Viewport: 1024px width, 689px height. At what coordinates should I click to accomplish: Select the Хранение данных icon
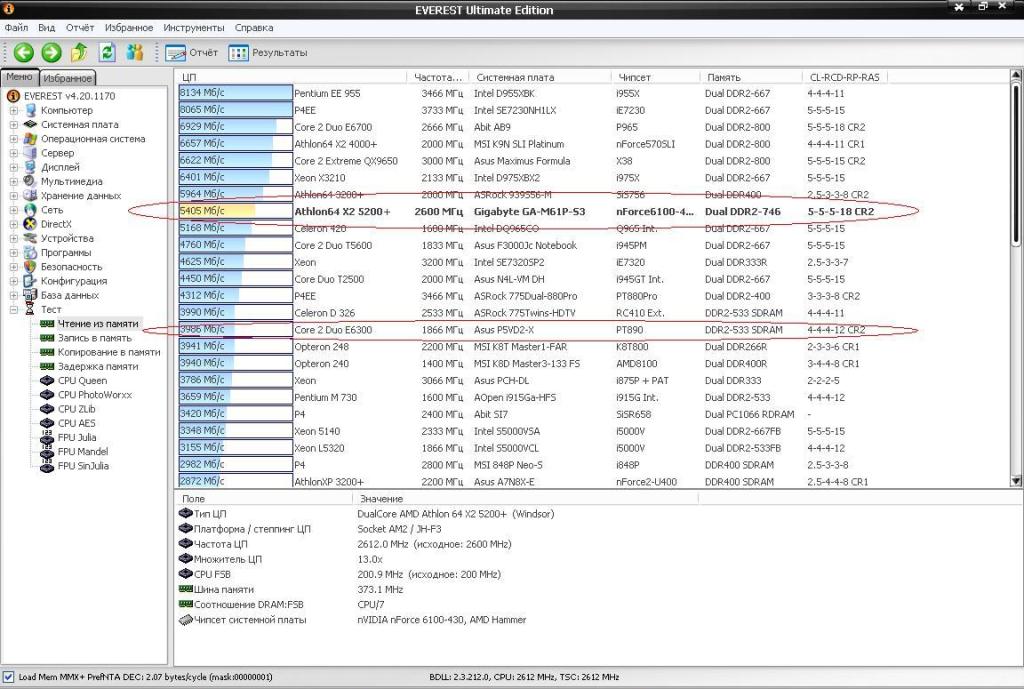(x=30, y=195)
